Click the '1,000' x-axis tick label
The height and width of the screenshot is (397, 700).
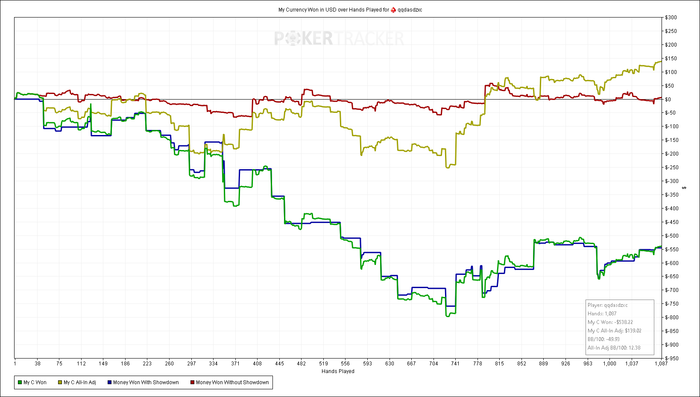(609, 364)
